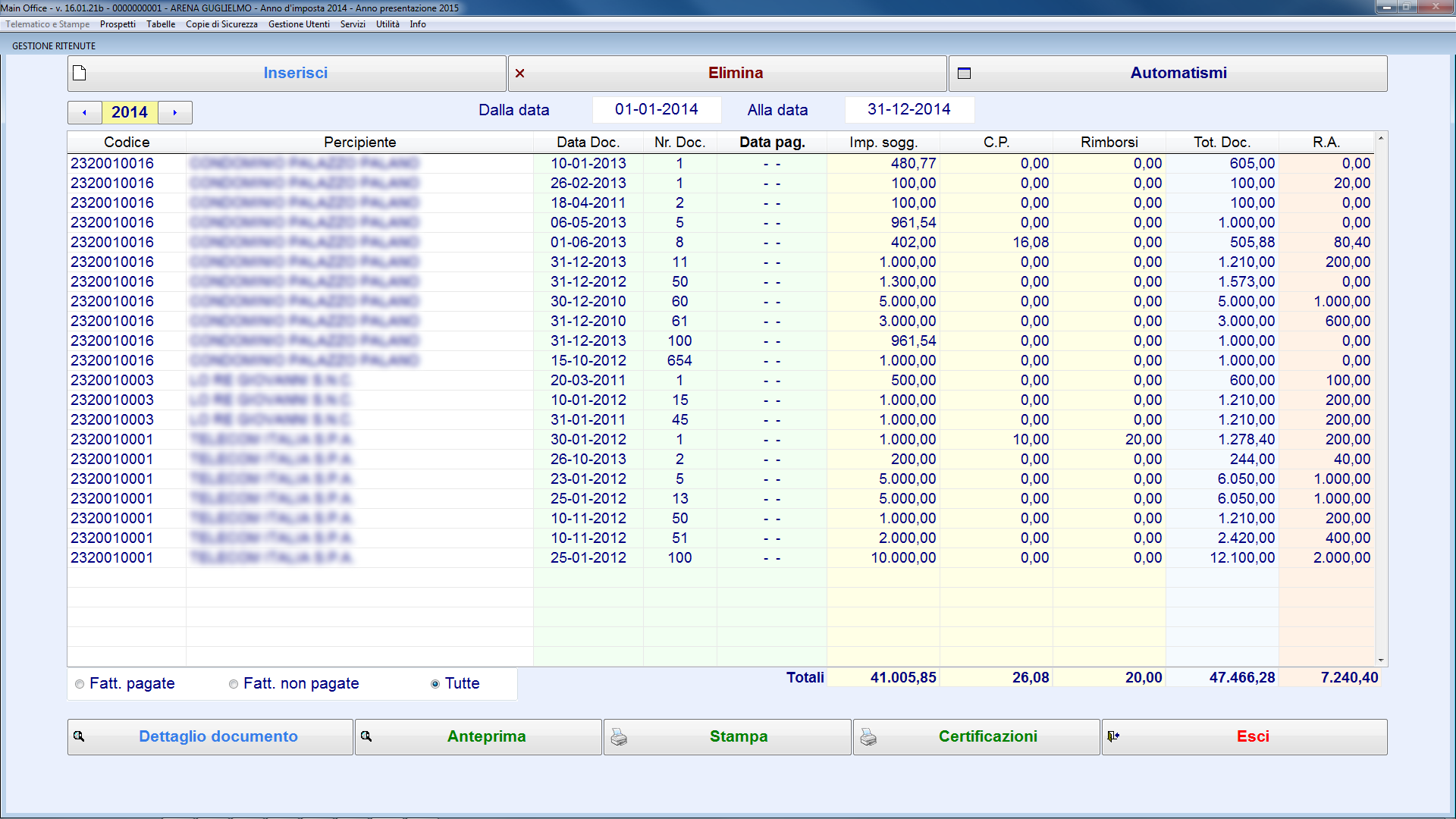
Task: Click the Dalla data field 01-01-2014
Action: tap(657, 110)
